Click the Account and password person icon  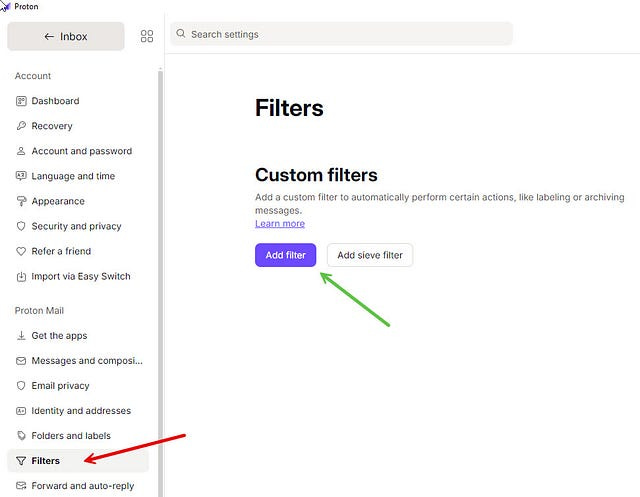(x=21, y=151)
